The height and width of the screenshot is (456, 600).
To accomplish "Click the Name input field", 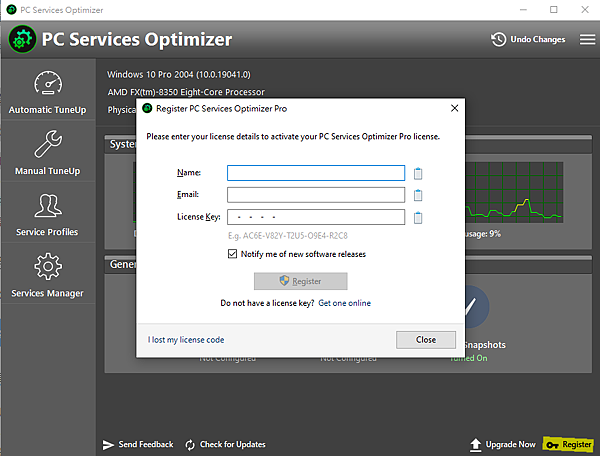I will point(316,173).
